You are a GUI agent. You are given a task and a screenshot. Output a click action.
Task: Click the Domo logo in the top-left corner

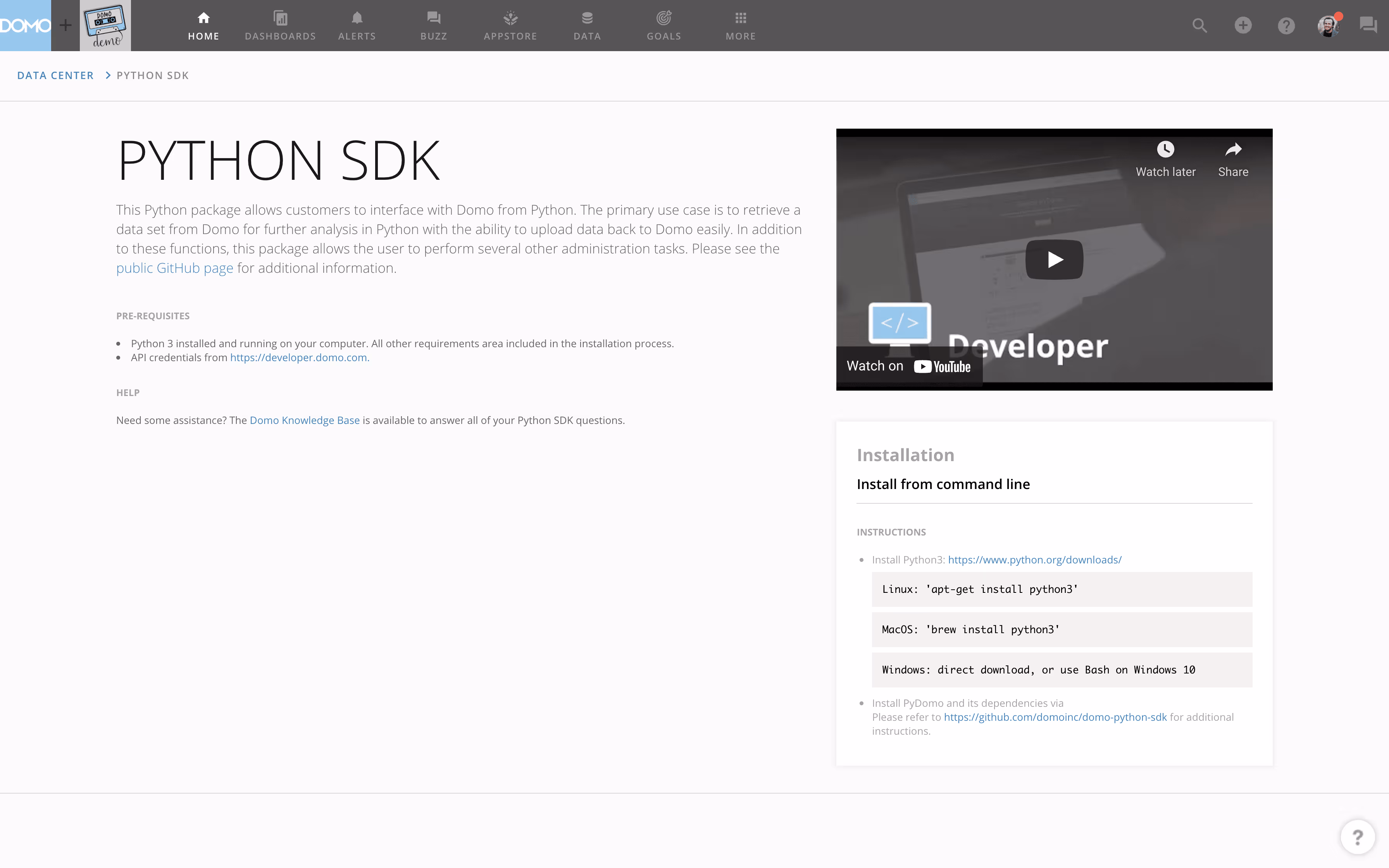click(25, 25)
